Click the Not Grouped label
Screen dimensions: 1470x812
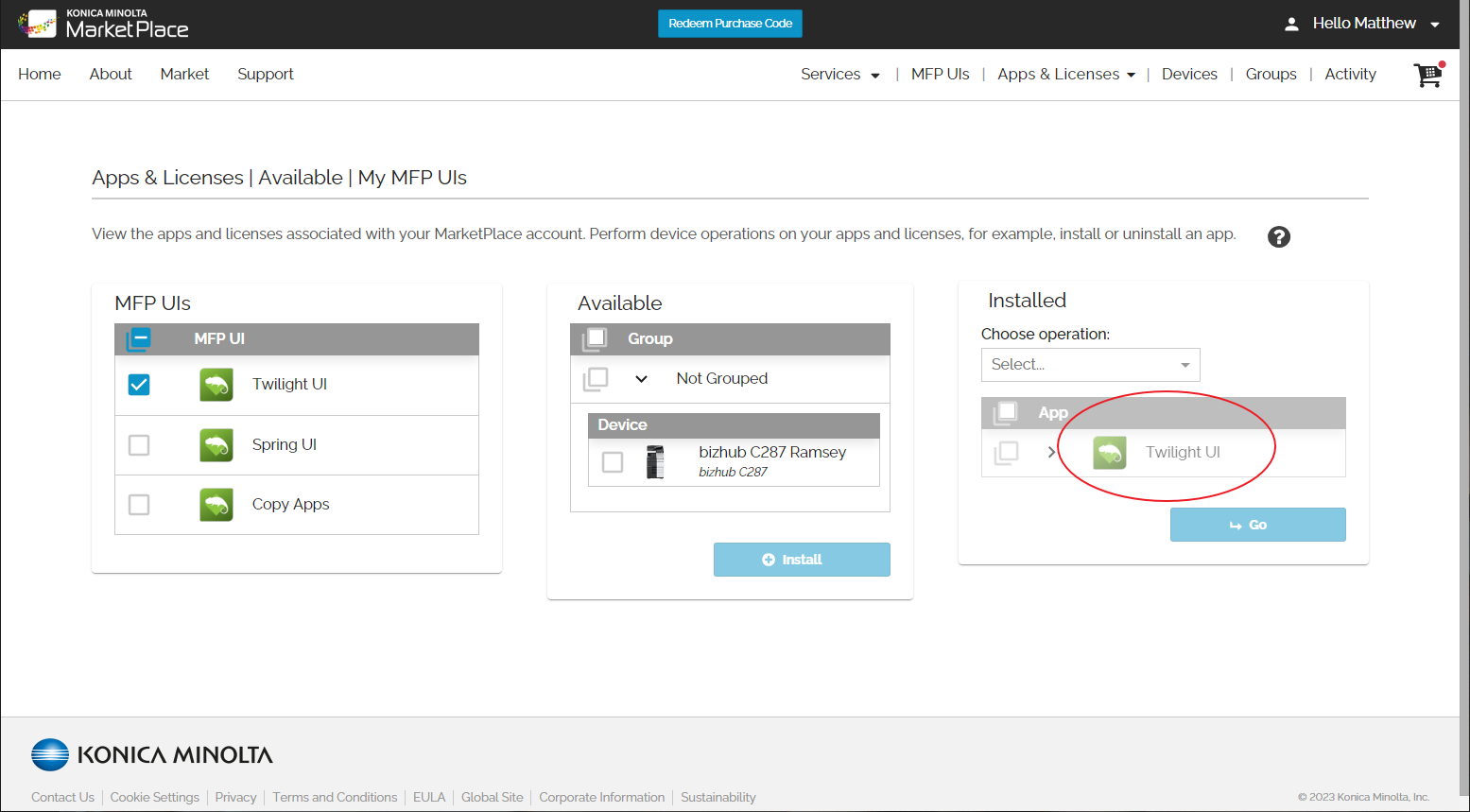pos(722,379)
